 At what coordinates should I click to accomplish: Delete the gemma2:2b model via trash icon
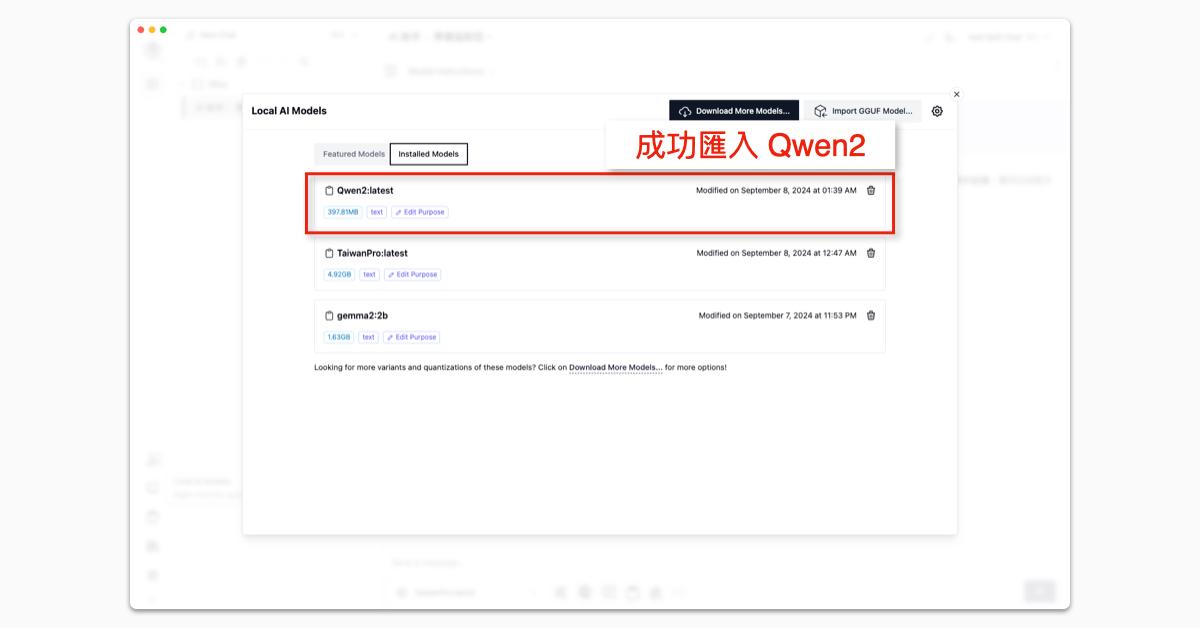coord(871,315)
